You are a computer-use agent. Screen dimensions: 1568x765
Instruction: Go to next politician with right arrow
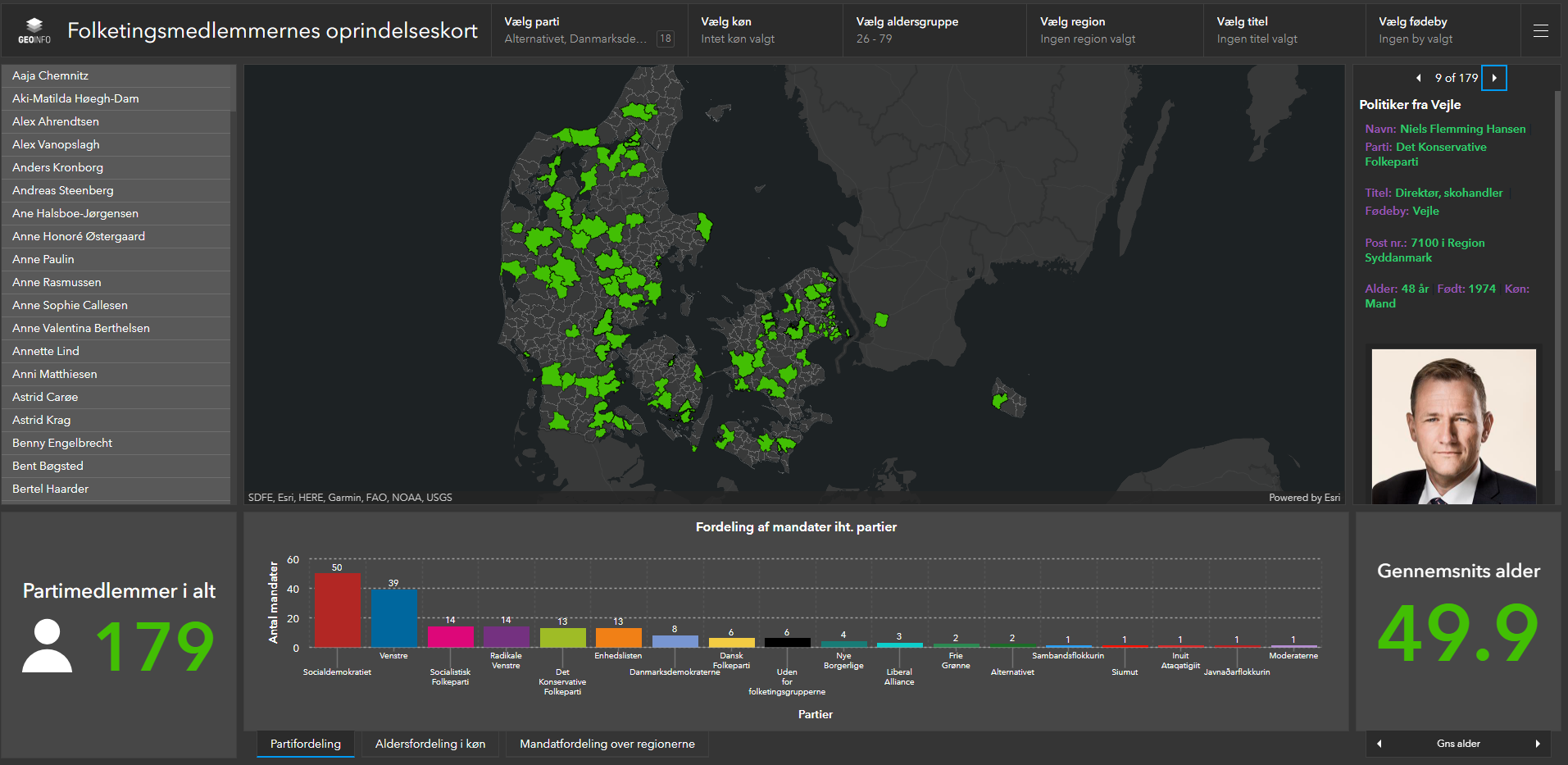1494,78
